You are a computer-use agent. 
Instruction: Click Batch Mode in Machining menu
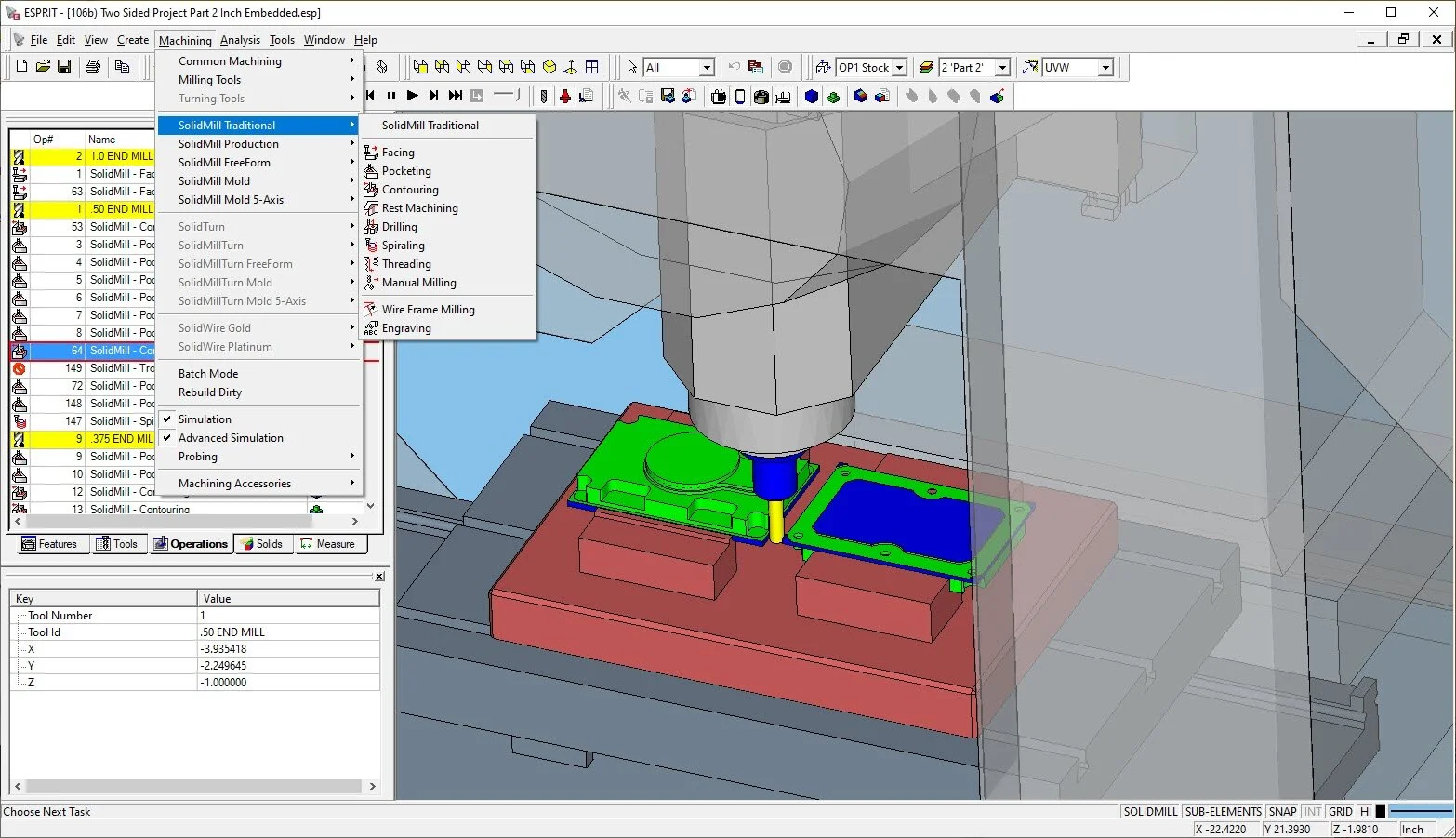point(258,374)
